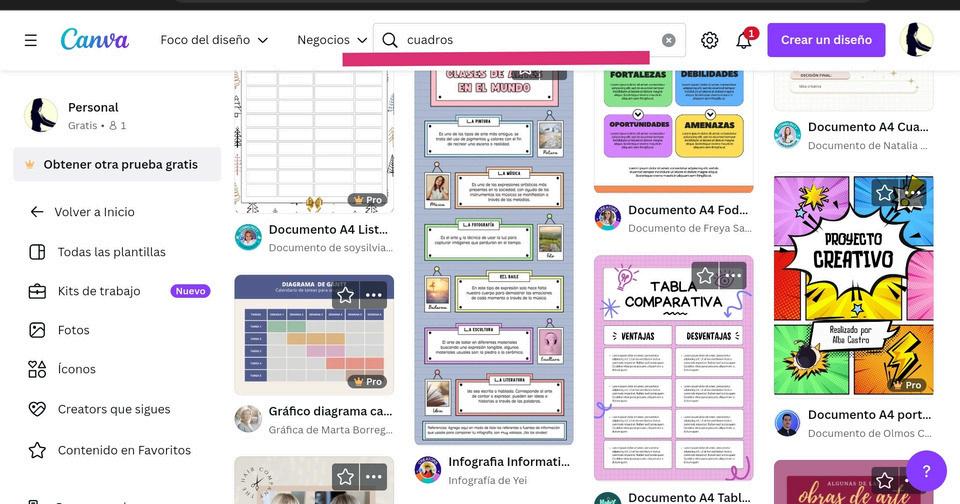Image resolution: width=960 pixels, height=504 pixels.
Task: Open more options on hair salon template
Action: pyautogui.click(x=373, y=476)
